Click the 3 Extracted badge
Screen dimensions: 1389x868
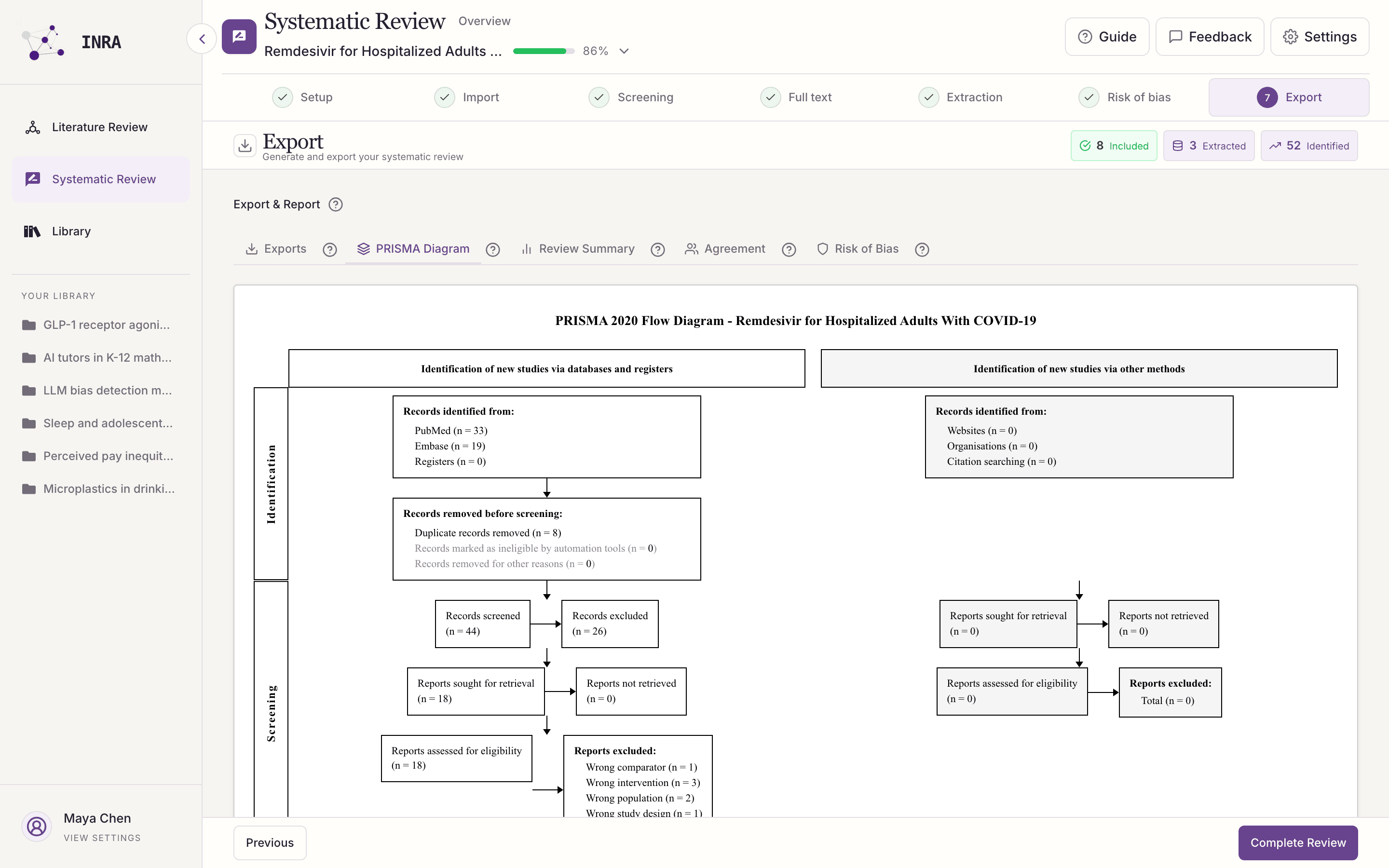[1209, 146]
